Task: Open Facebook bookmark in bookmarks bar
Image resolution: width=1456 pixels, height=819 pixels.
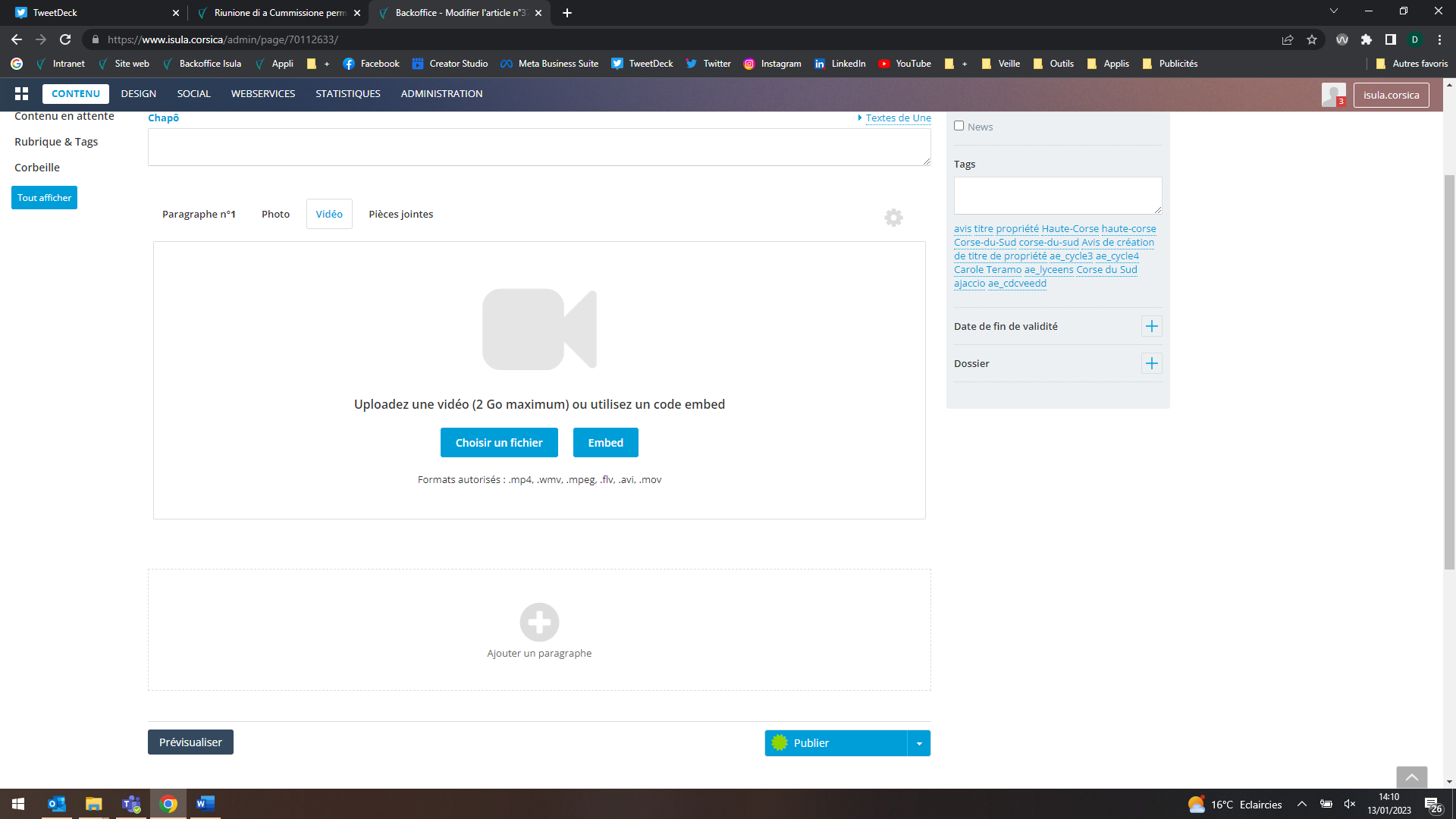Action: (371, 64)
